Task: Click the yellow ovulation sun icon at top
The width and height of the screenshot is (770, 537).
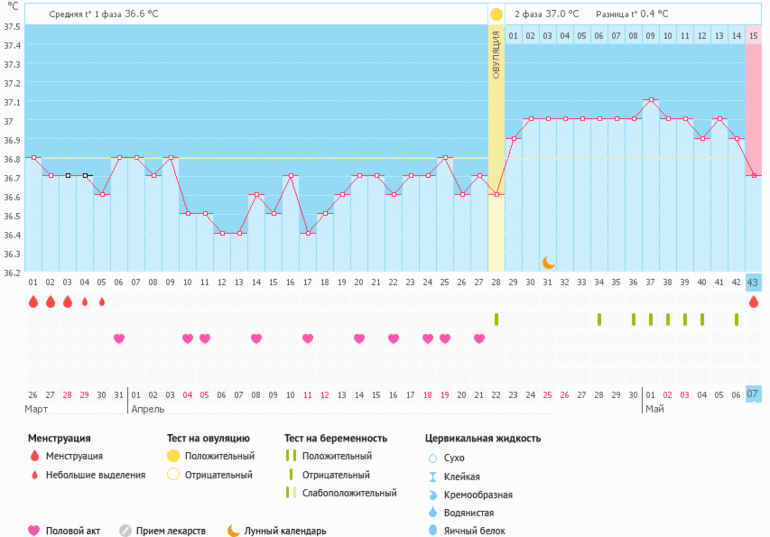Action: [496, 14]
